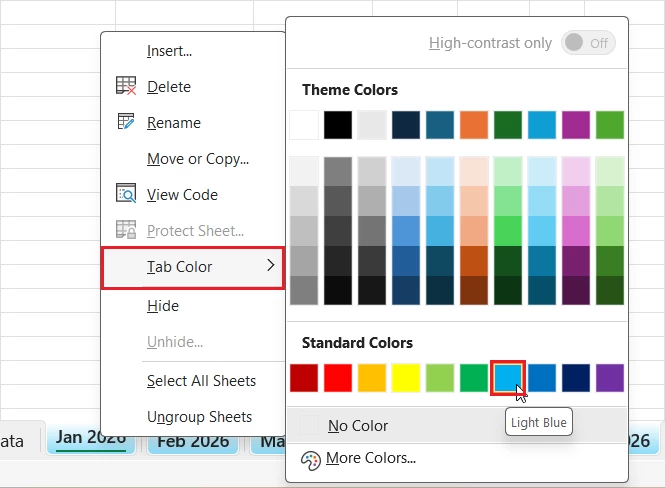Pick the Dark Red standard color swatch
Image resolution: width=665 pixels, height=488 pixels.
pyautogui.click(x=304, y=378)
